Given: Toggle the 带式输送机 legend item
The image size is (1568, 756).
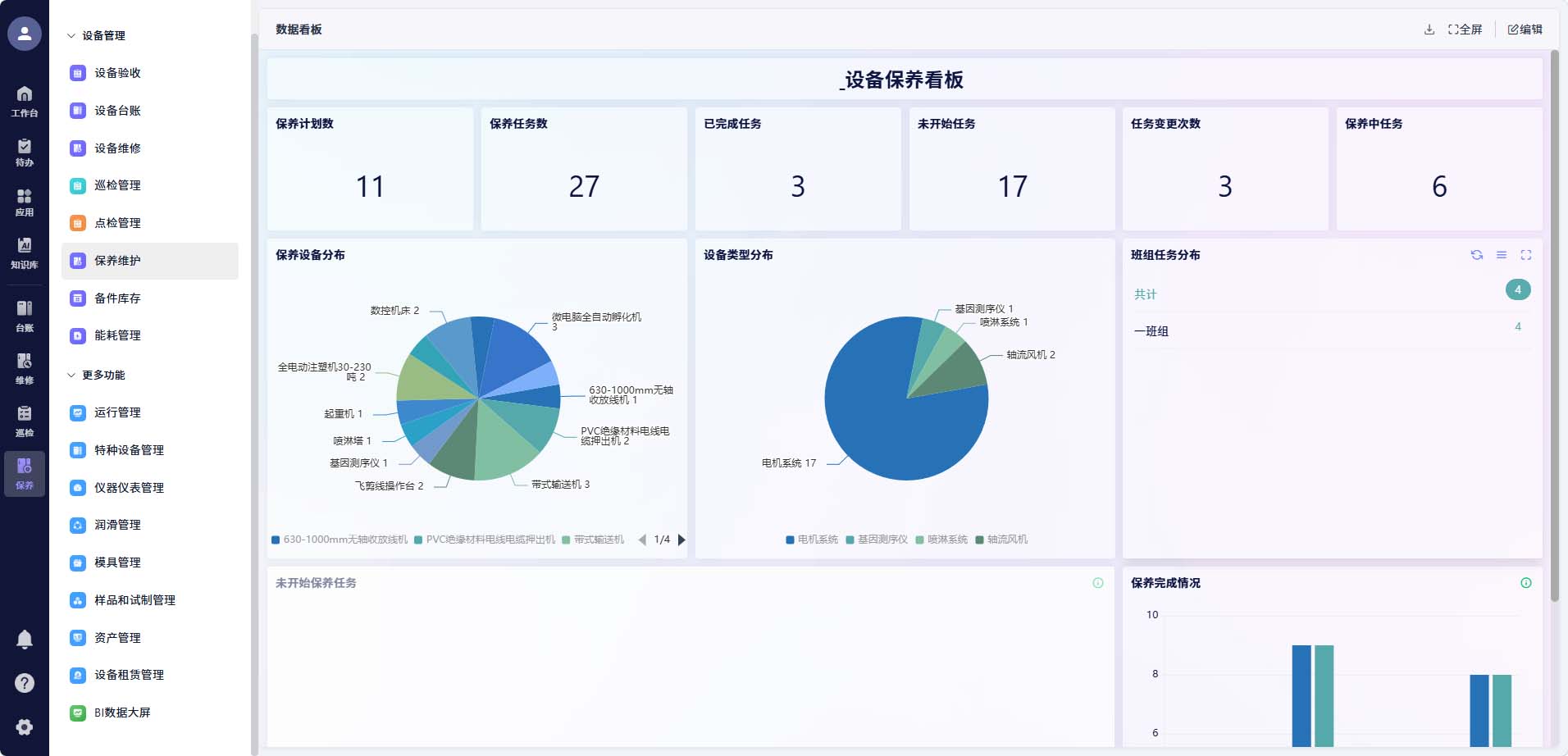Looking at the screenshot, I should [593, 540].
